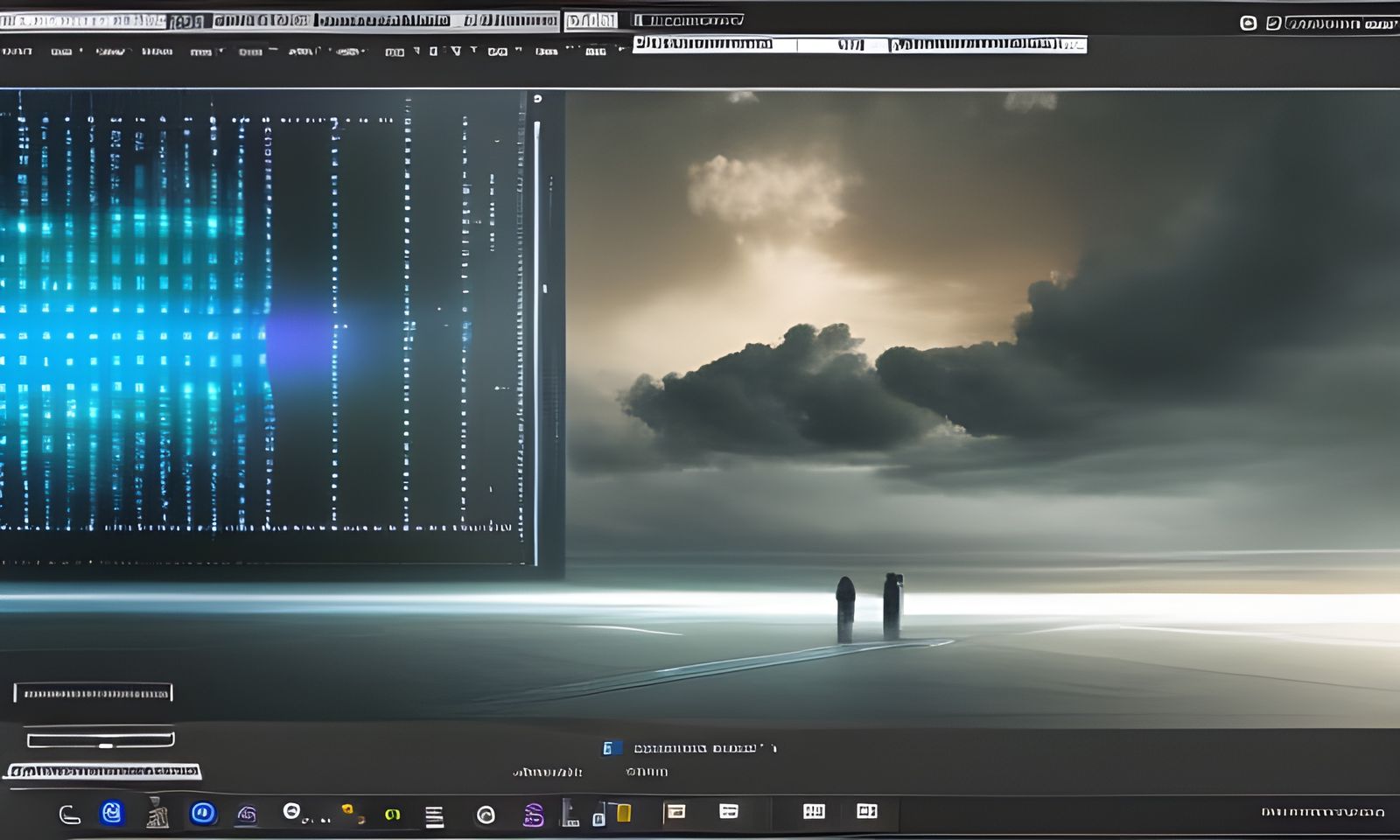1400x840 pixels.
Task: Select the crescent-shaped icon at the taskbar's left end
Action: click(x=70, y=815)
